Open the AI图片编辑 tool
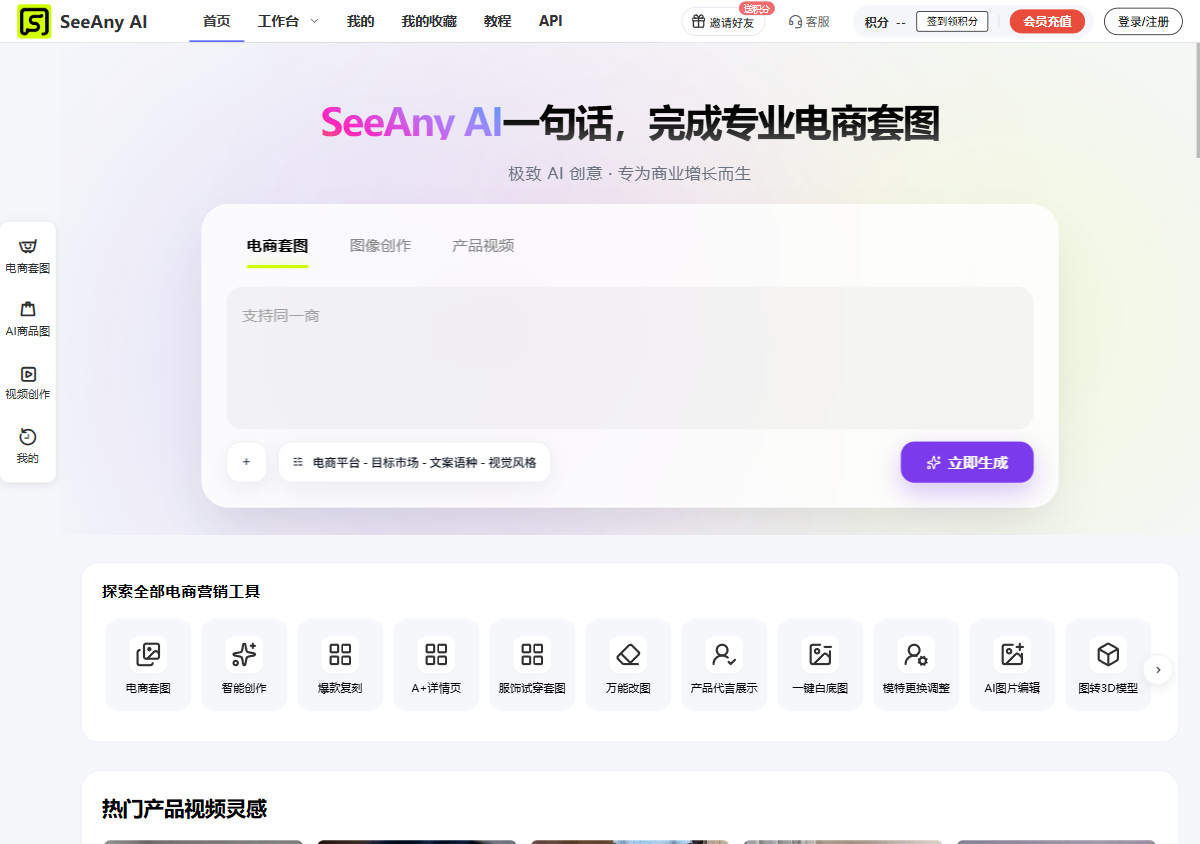Screen dimensions: 1200x844 (1012, 665)
